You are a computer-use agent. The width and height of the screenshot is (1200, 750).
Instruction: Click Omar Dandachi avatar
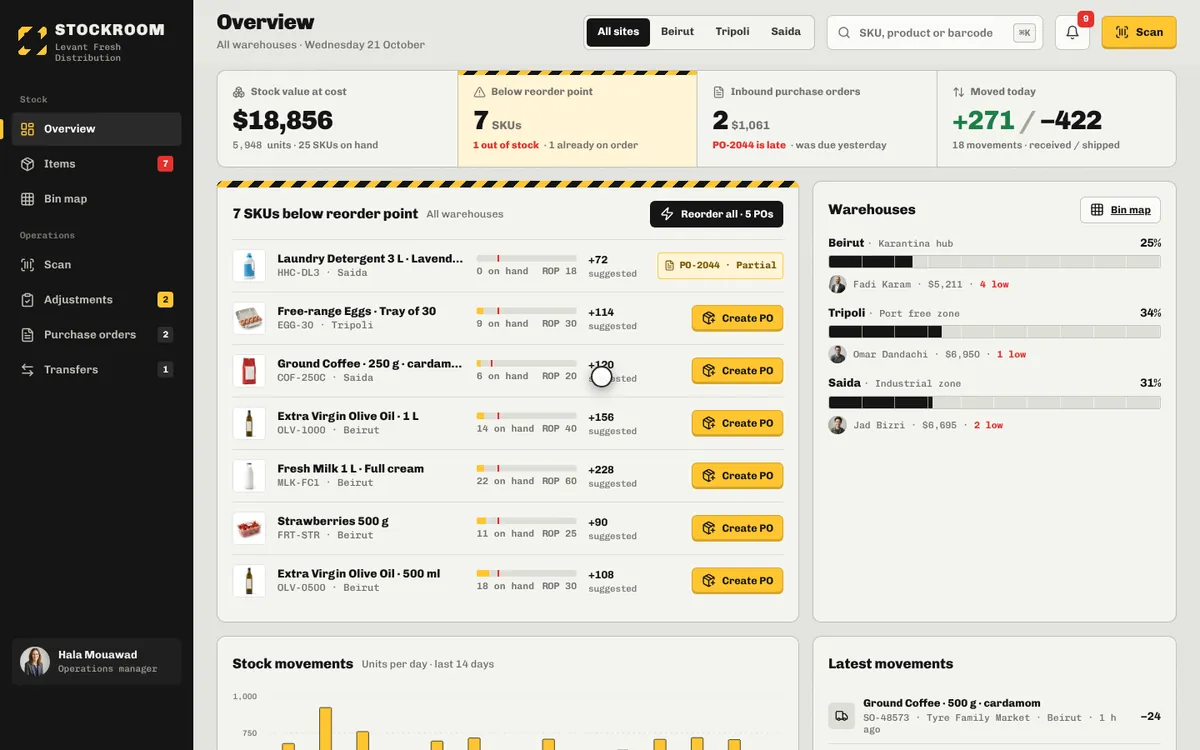click(837, 354)
